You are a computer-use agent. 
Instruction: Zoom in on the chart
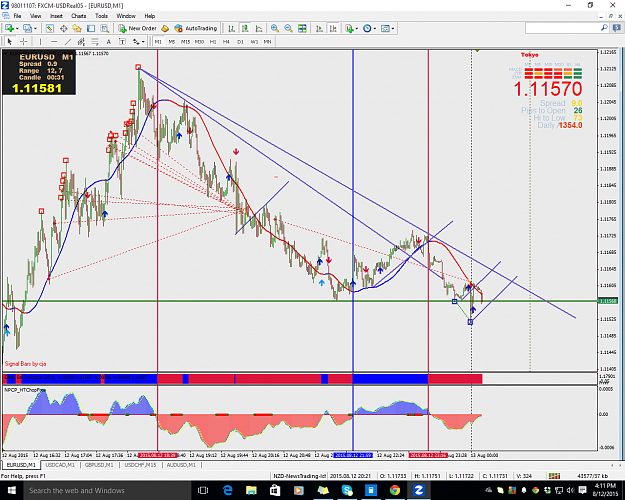(275, 28)
